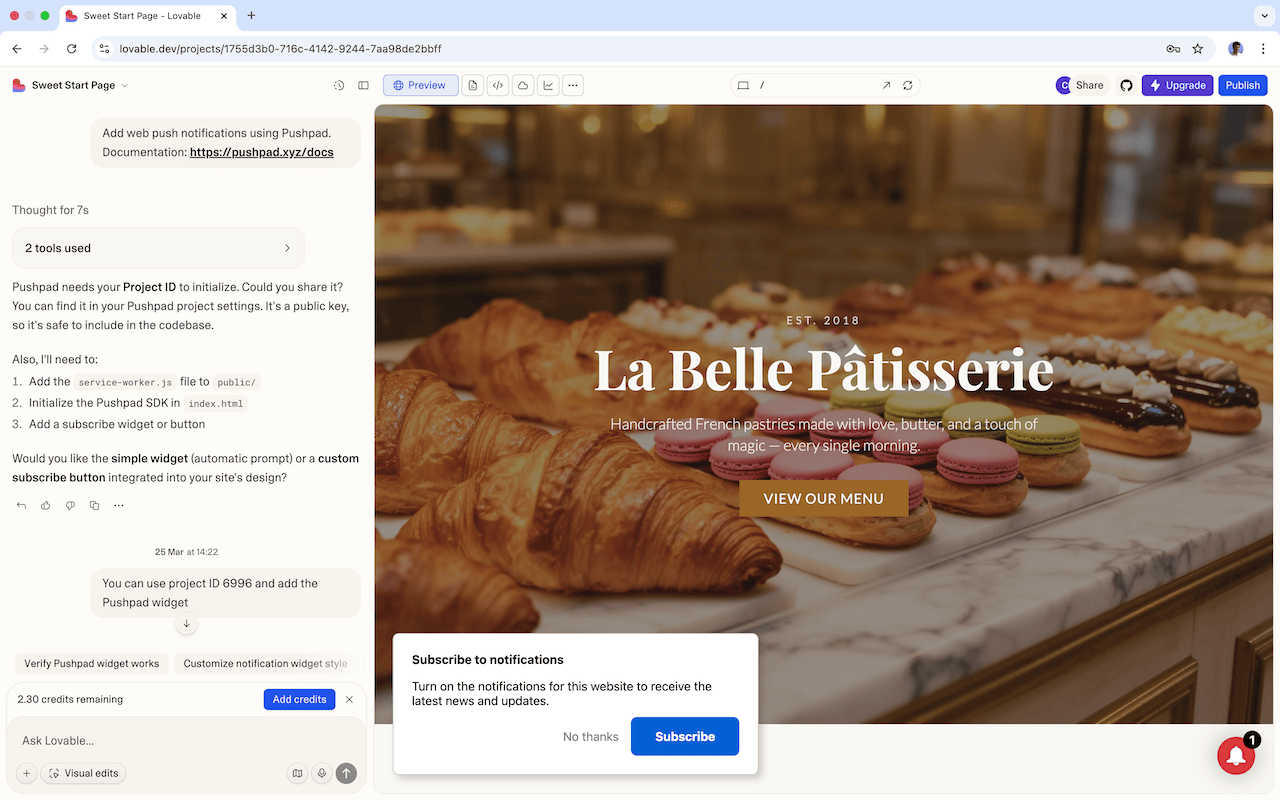
Task: Click the Publish button
Action: point(1242,85)
